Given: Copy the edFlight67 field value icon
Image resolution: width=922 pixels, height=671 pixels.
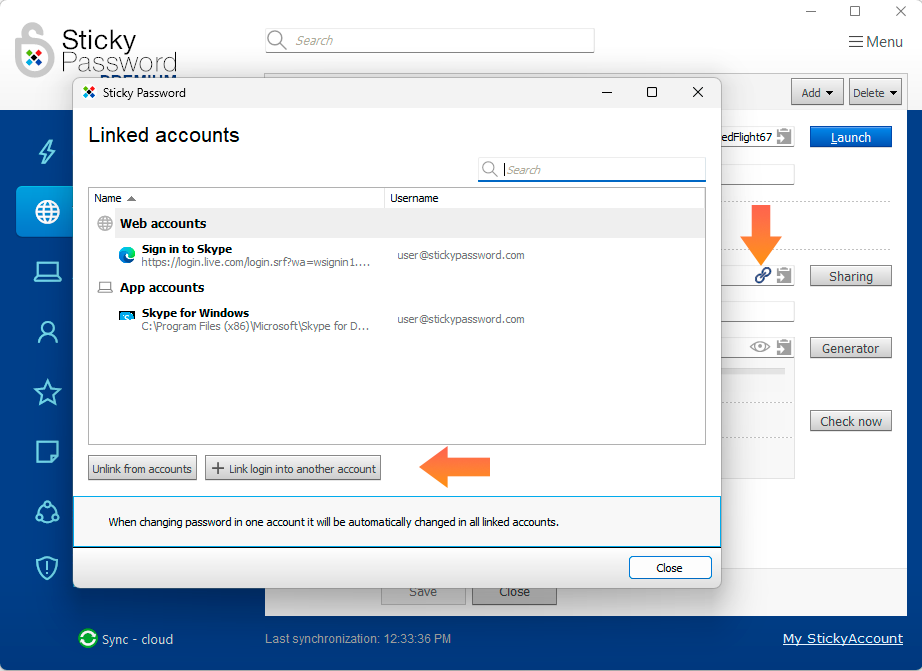Looking at the screenshot, I should click(x=784, y=136).
